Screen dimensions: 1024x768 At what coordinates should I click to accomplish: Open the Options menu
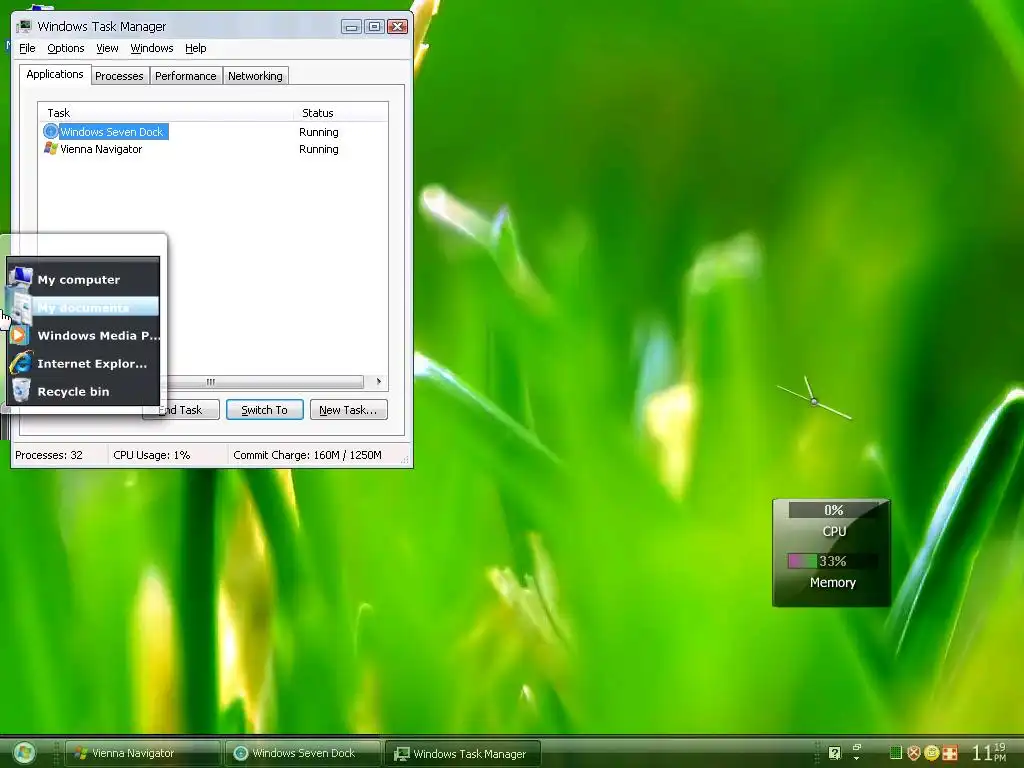coord(65,48)
